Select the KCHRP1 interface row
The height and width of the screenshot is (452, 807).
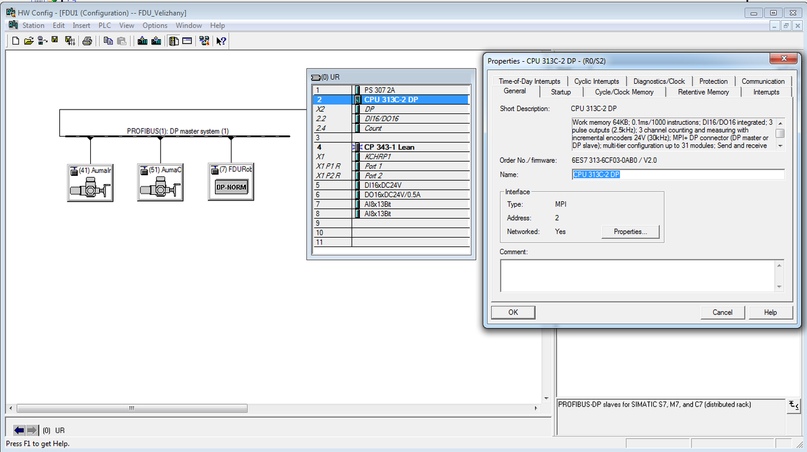[391, 157]
